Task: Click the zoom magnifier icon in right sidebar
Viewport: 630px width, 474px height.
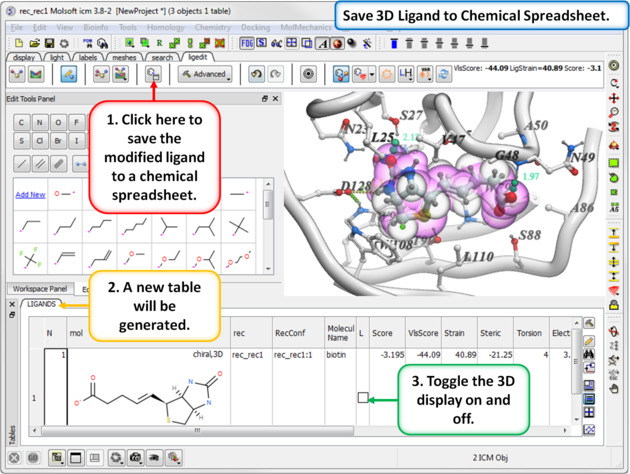Action: (x=614, y=113)
